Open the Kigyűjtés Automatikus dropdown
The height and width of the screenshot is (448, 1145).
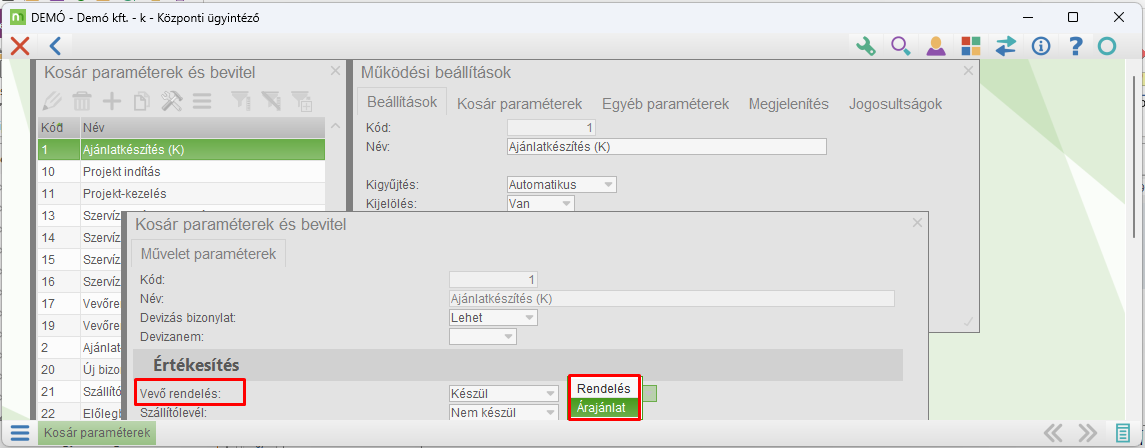coord(562,185)
